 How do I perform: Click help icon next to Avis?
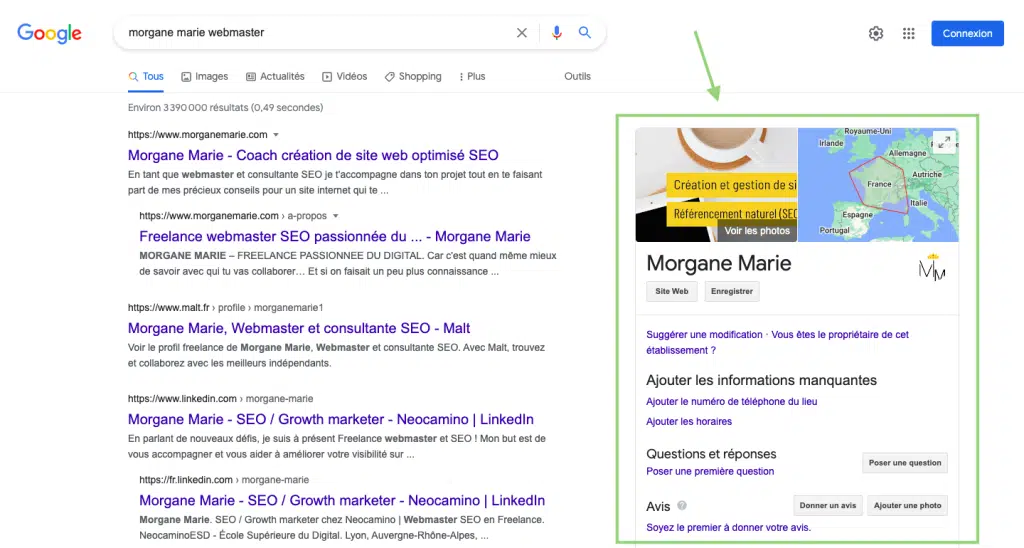coord(682,506)
